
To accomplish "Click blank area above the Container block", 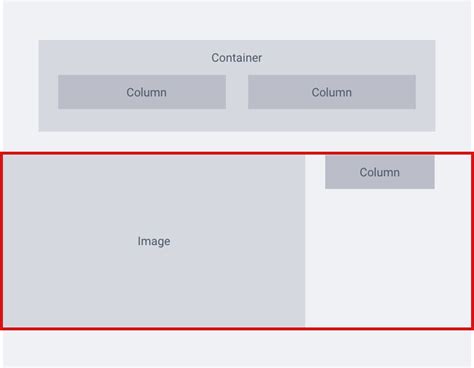I will 237,20.
